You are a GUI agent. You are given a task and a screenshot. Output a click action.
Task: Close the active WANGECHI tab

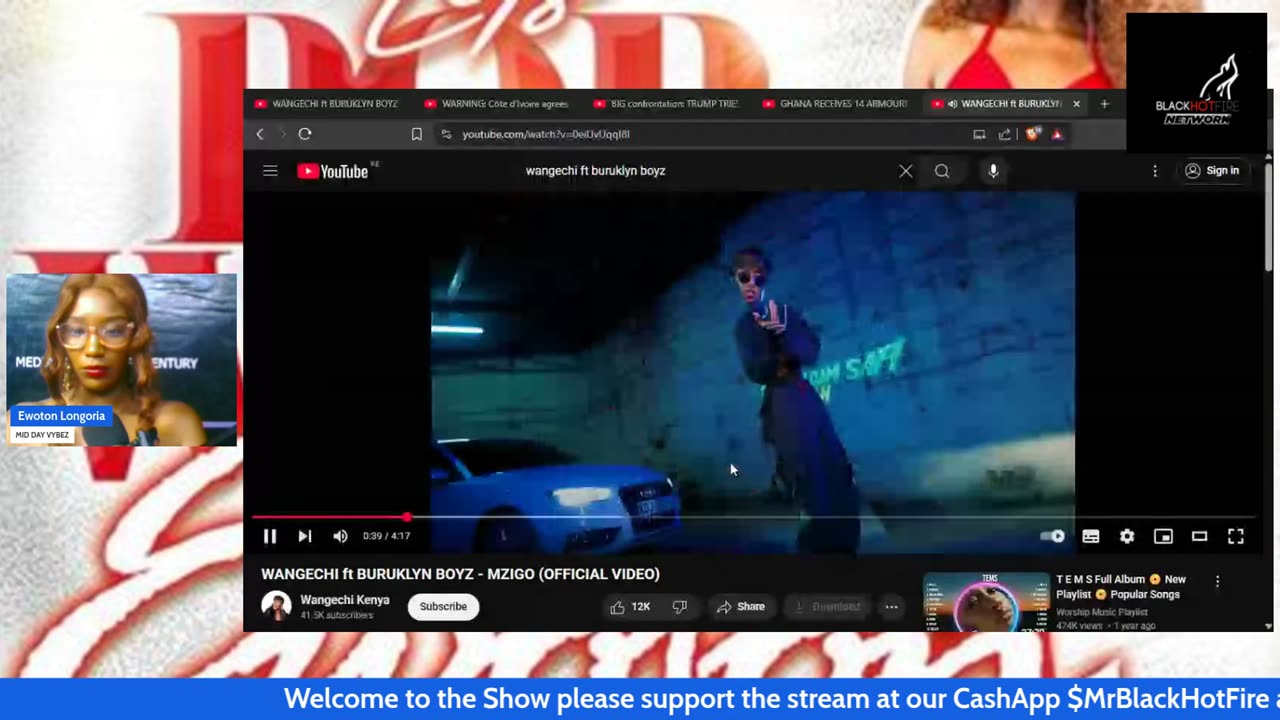point(1076,104)
